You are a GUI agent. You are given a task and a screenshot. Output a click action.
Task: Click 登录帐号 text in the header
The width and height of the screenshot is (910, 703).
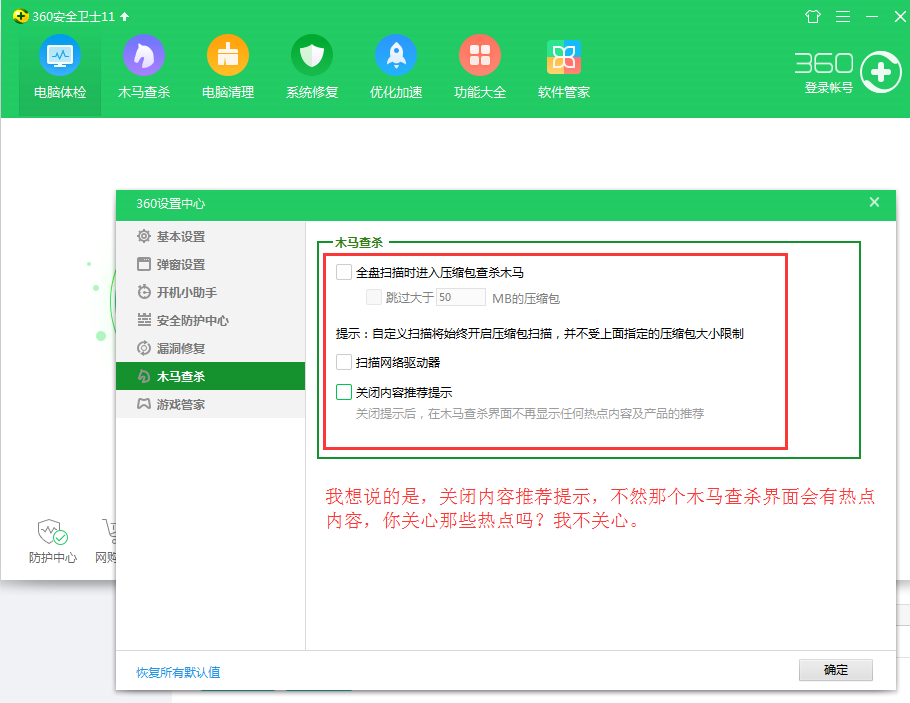tap(828, 88)
